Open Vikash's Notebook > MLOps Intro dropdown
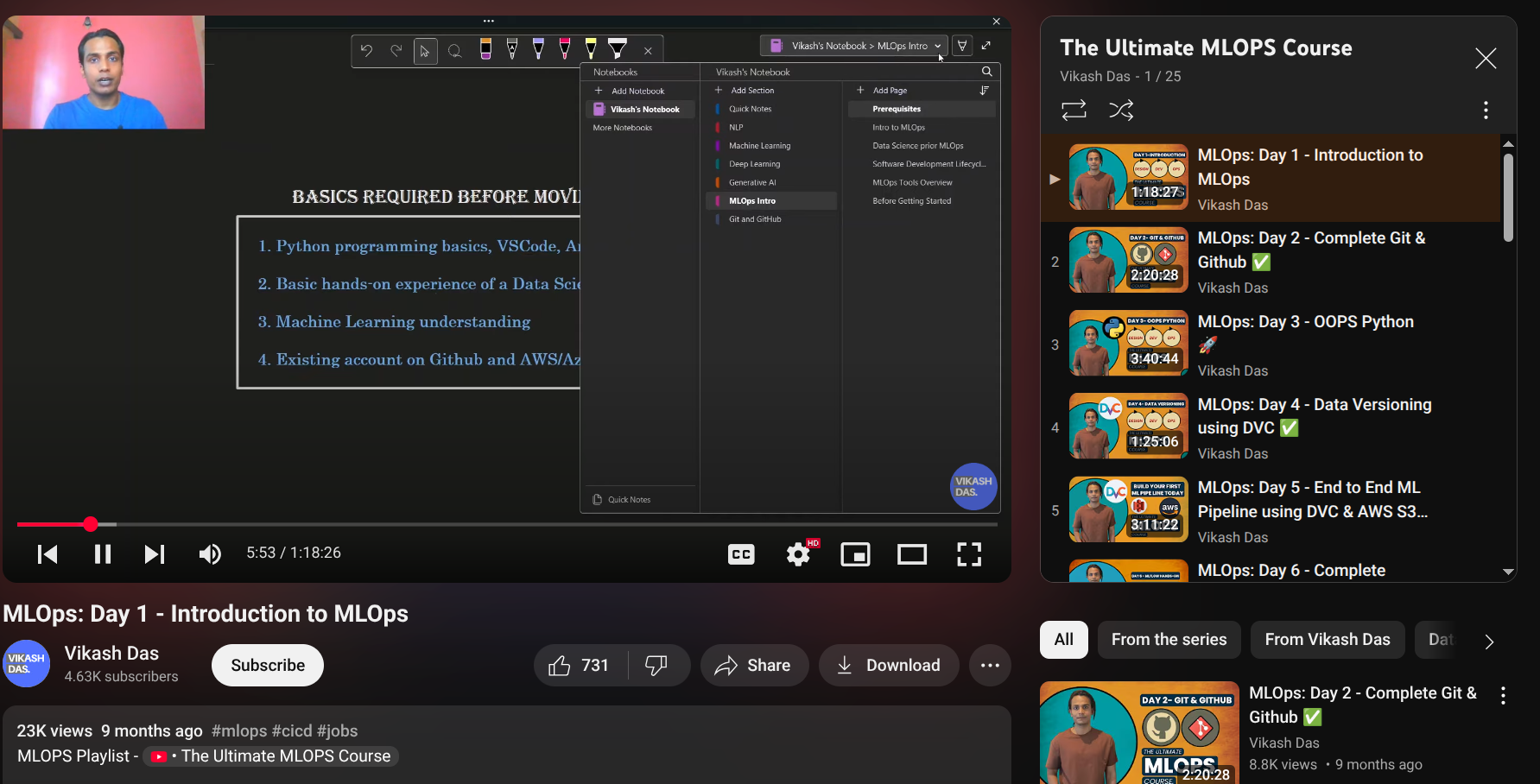Image resolution: width=1540 pixels, height=784 pixels. [854, 46]
